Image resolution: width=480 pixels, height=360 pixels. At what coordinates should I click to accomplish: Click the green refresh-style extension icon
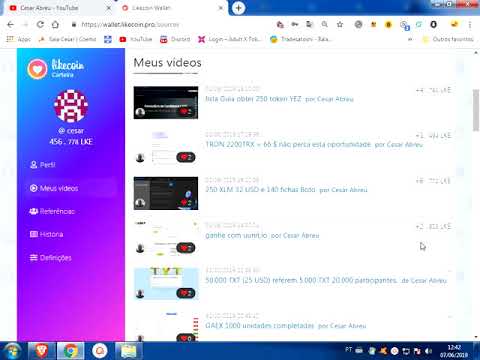[x=419, y=24]
